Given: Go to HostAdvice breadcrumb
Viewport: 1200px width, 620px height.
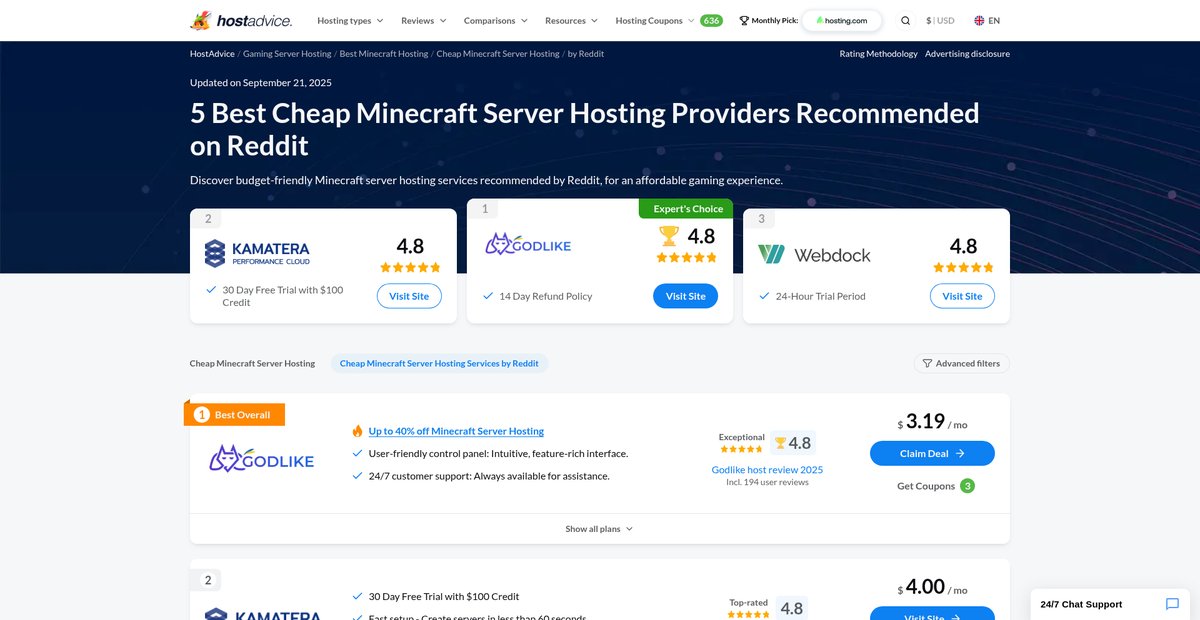Looking at the screenshot, I should click(x=211, y=54).
